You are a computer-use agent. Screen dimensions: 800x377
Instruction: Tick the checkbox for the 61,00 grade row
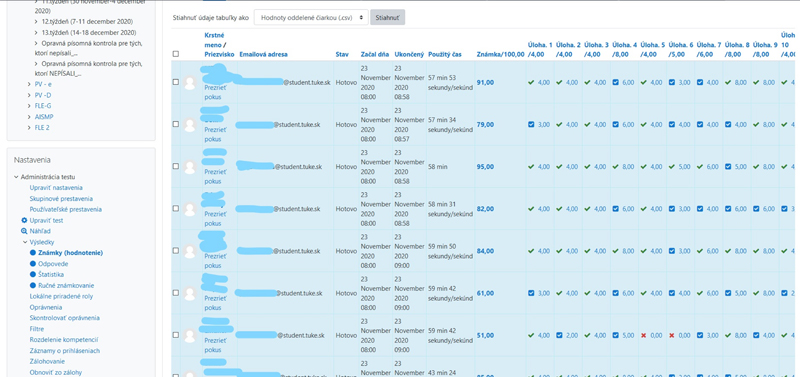click(x=176, y=293)
